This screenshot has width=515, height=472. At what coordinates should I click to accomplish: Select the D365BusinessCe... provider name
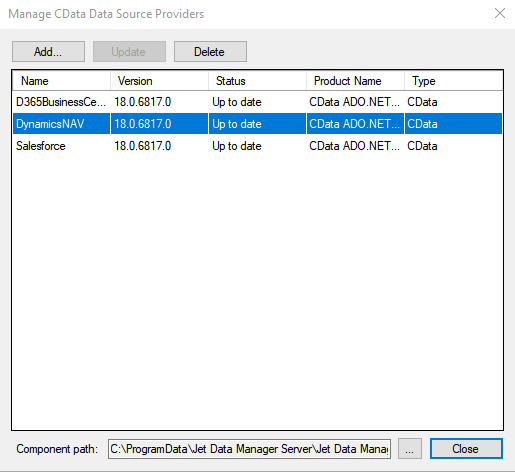(x=61, y=102)
